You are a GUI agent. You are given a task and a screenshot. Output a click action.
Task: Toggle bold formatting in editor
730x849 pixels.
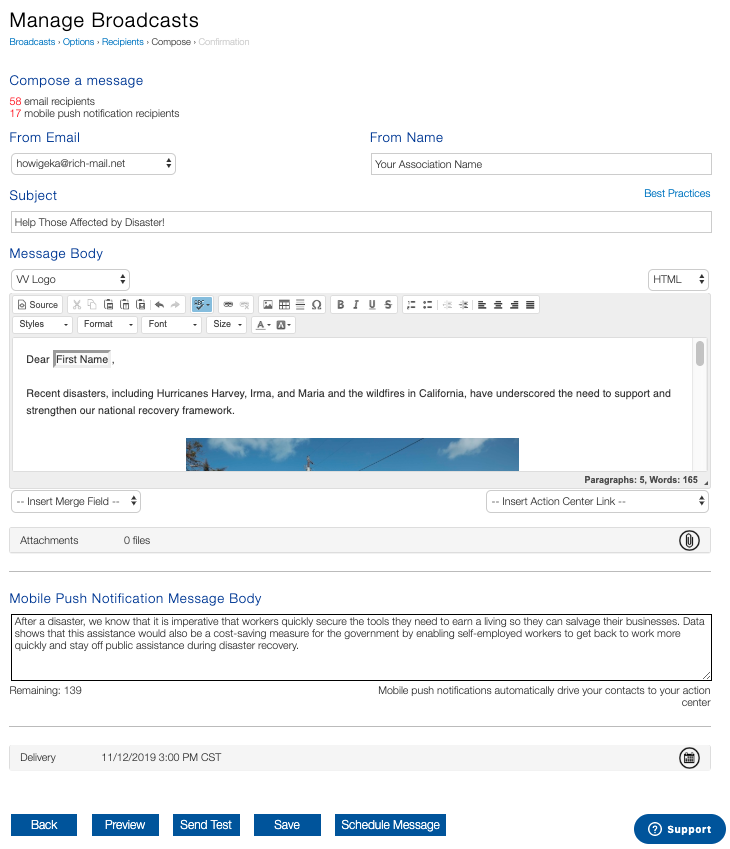point(340,305)
